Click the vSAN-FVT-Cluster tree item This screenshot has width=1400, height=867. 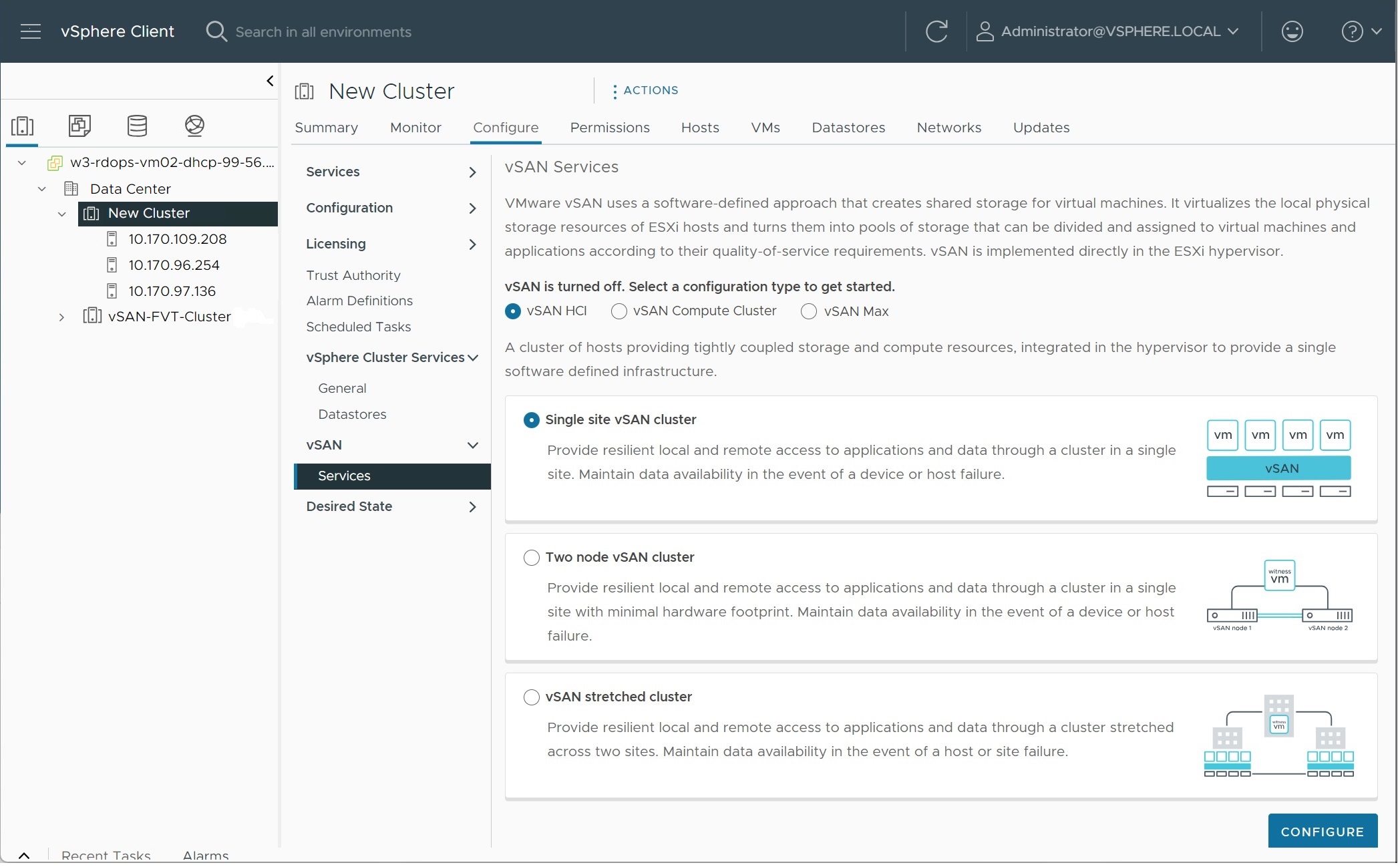click(168, 317)
